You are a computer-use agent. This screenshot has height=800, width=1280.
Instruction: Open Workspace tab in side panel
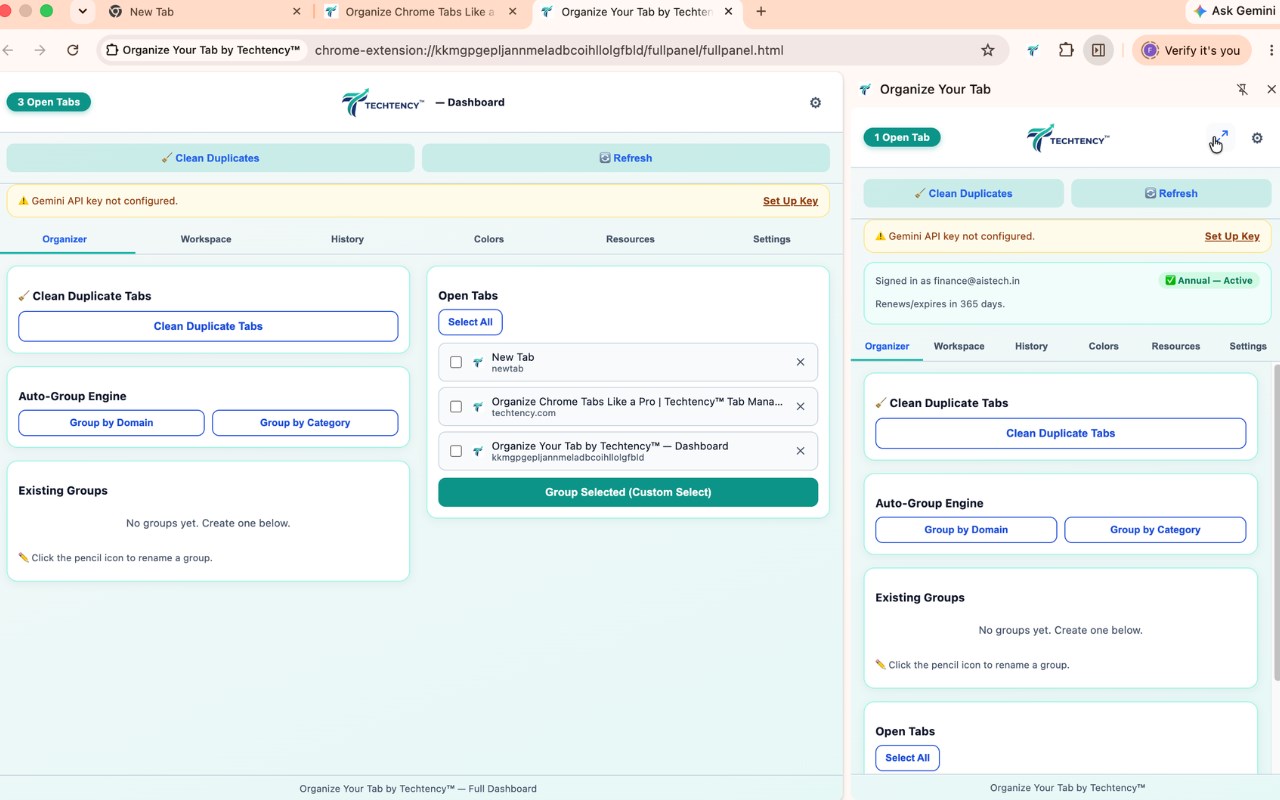point(959,346)
